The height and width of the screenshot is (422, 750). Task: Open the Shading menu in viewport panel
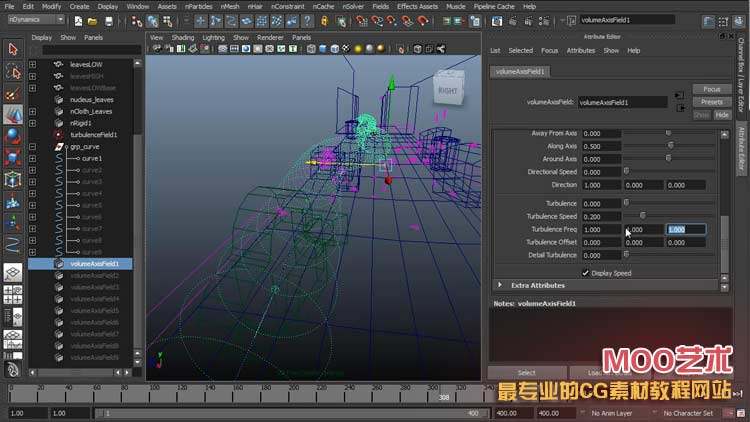tap(183, 37)
